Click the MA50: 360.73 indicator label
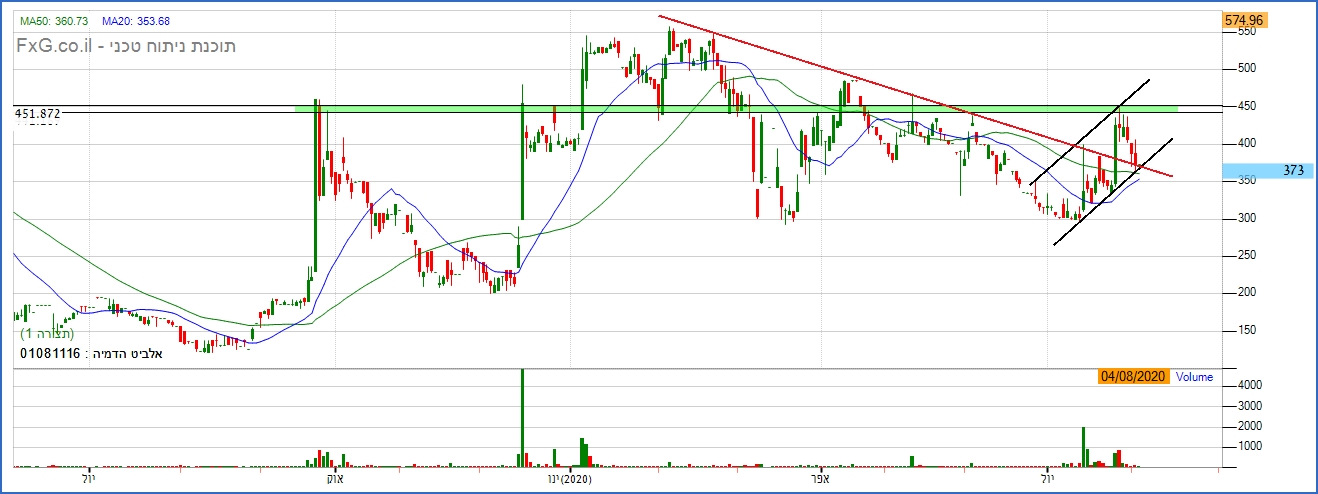 coord(54,22)
